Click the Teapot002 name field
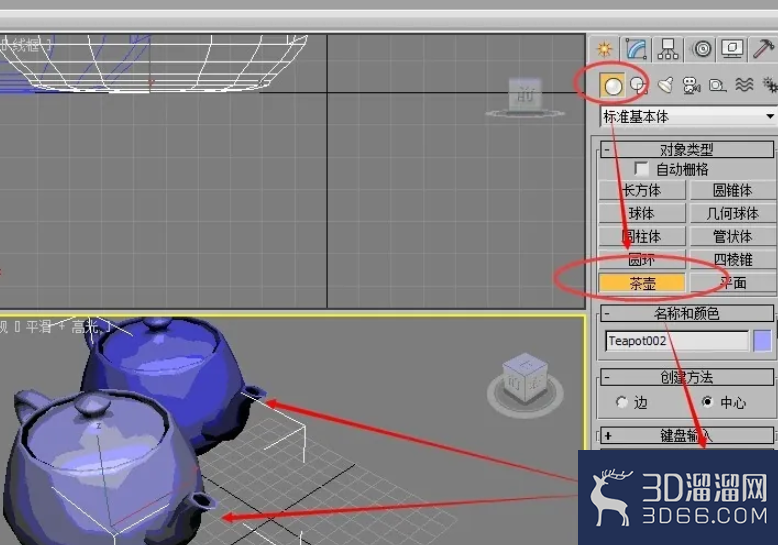Screen dimensions: 778x545 pyautogui.click(x=677, y=341)
